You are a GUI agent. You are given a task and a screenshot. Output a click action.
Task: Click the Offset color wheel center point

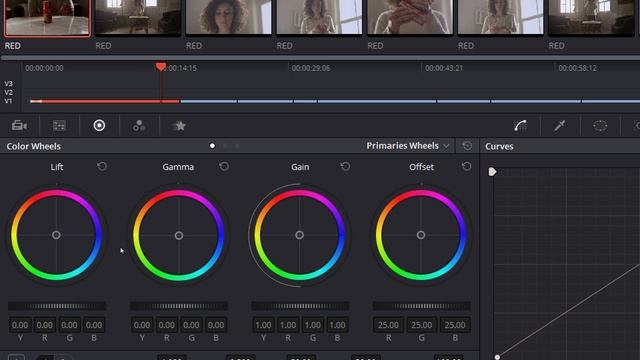point(421,235)
